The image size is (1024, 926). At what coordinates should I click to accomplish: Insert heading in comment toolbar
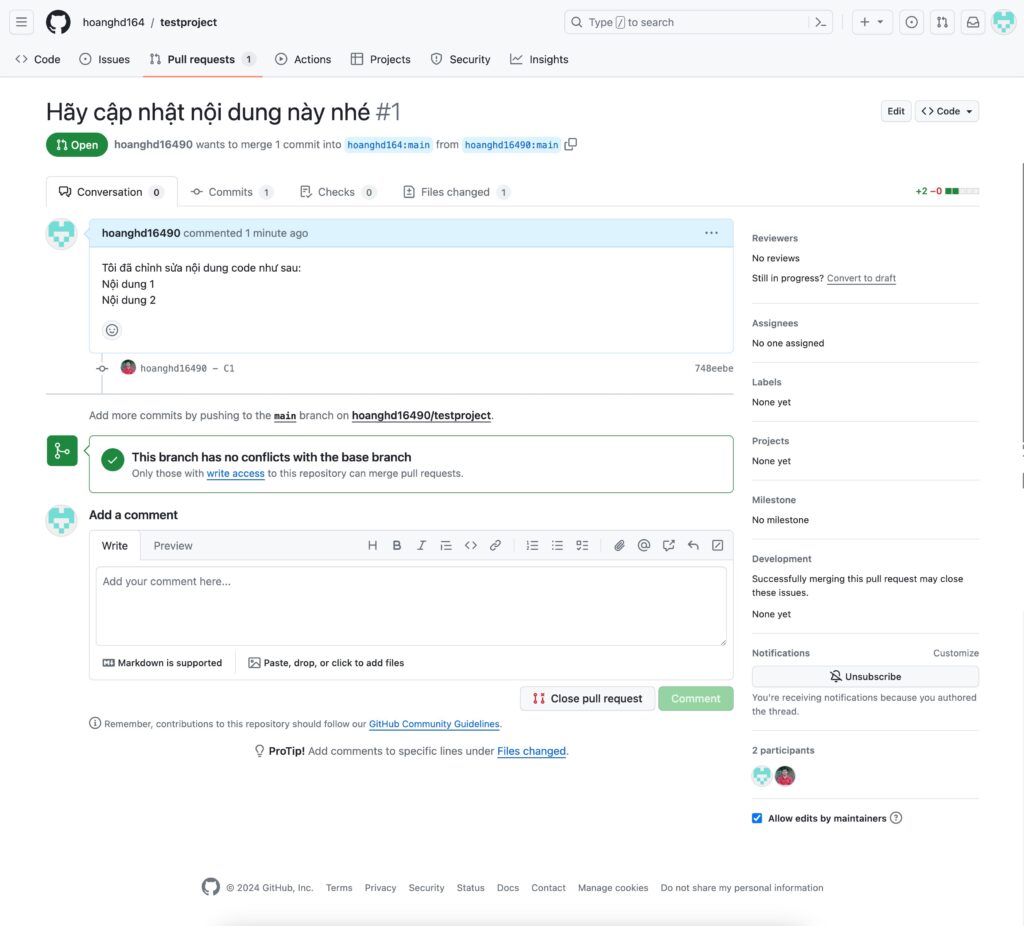coord(372,545)
